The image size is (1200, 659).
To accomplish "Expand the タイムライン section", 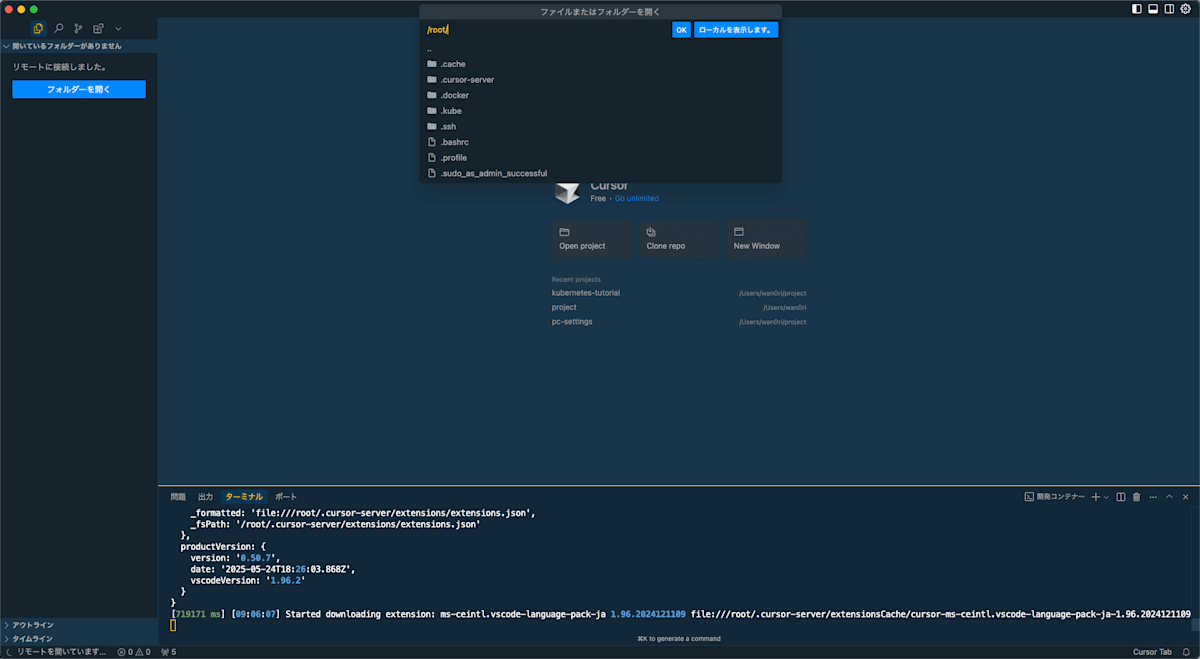I will (79, 638).
